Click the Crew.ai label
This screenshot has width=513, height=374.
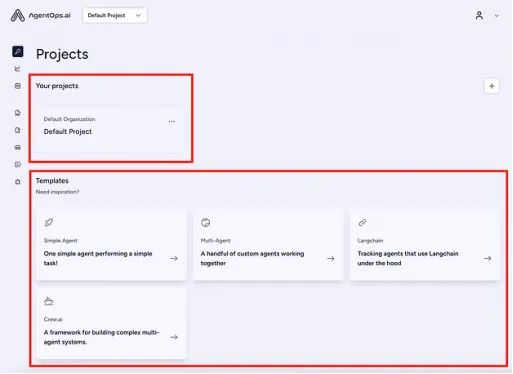pyautogui.click(x=53, y=319)
